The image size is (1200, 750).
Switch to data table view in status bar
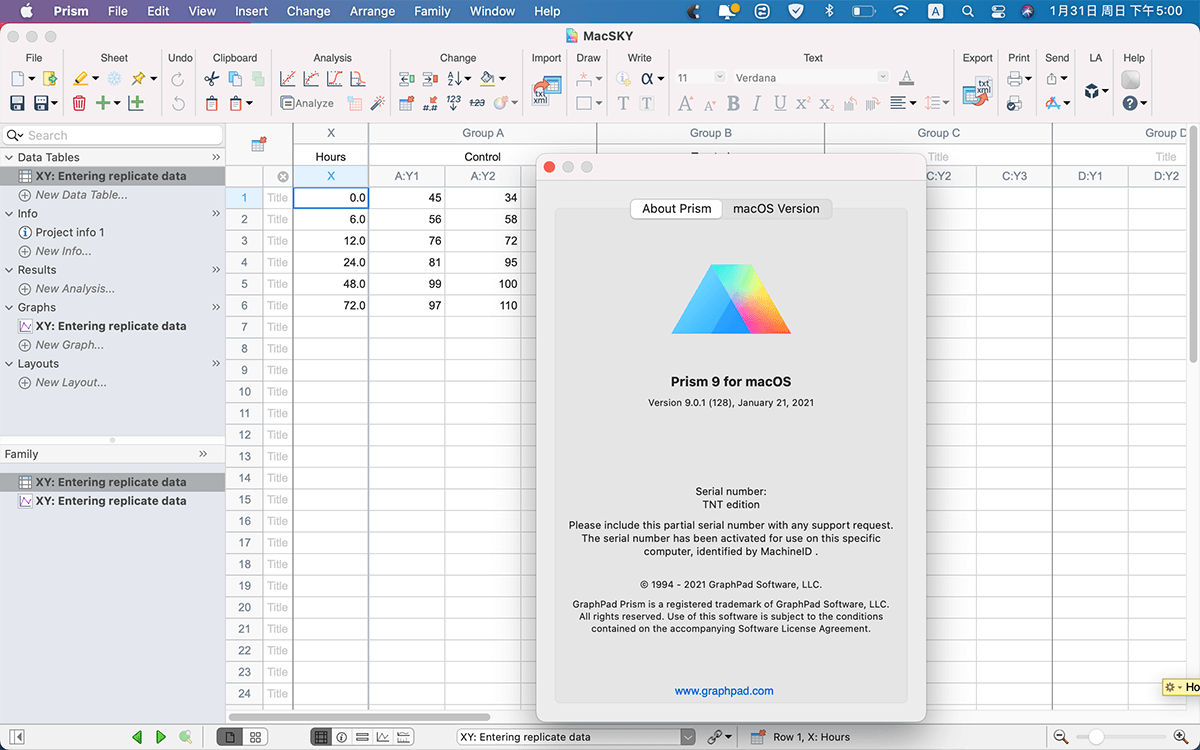click(x=321, y=737)
